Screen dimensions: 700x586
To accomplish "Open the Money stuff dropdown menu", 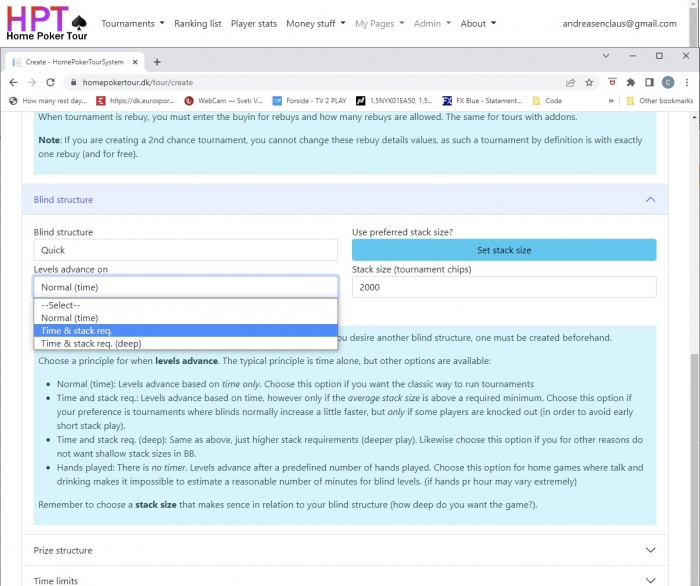I will pos(316,24).
